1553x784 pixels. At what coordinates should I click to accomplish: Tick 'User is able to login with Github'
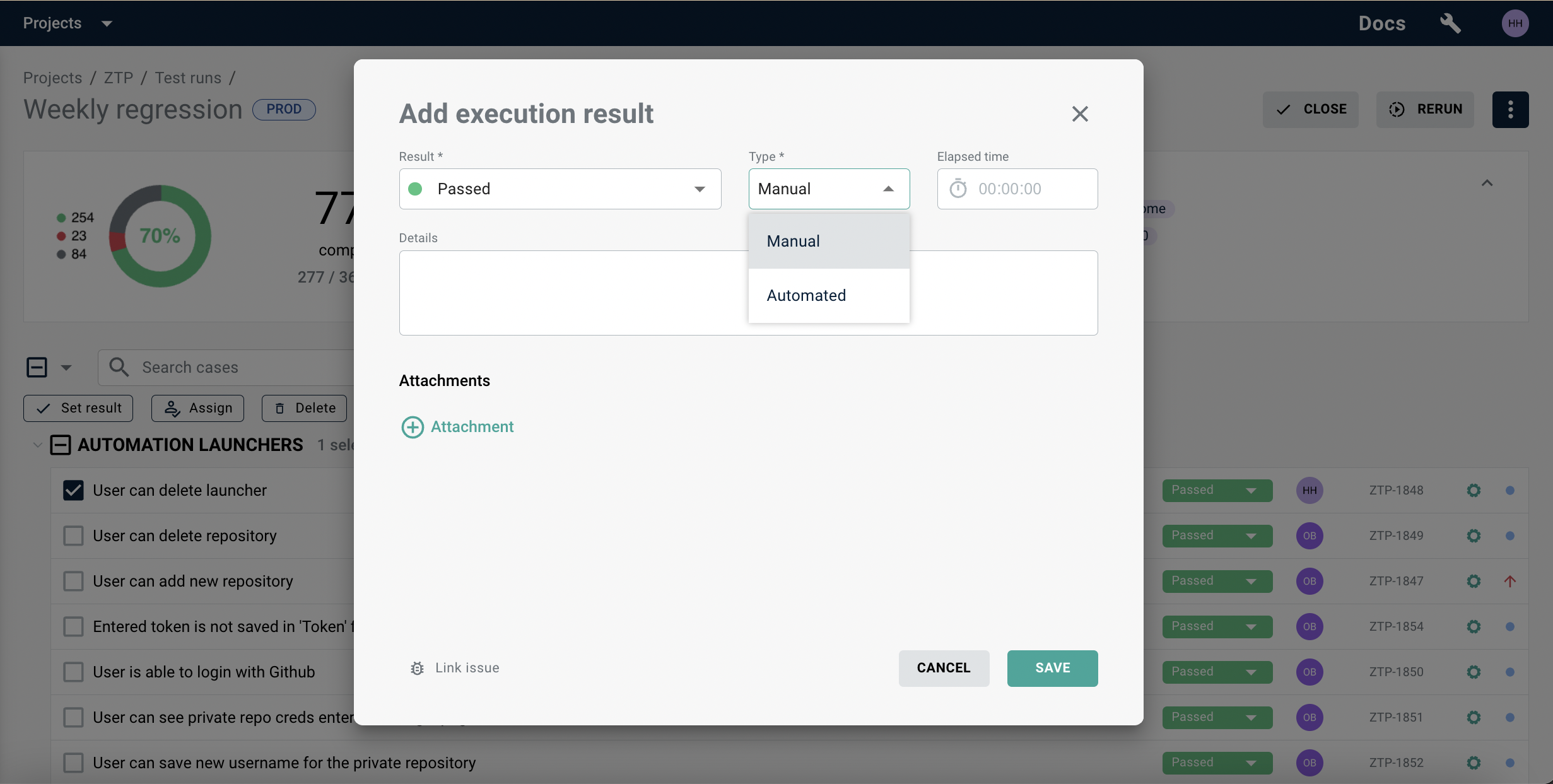(73, 672)
